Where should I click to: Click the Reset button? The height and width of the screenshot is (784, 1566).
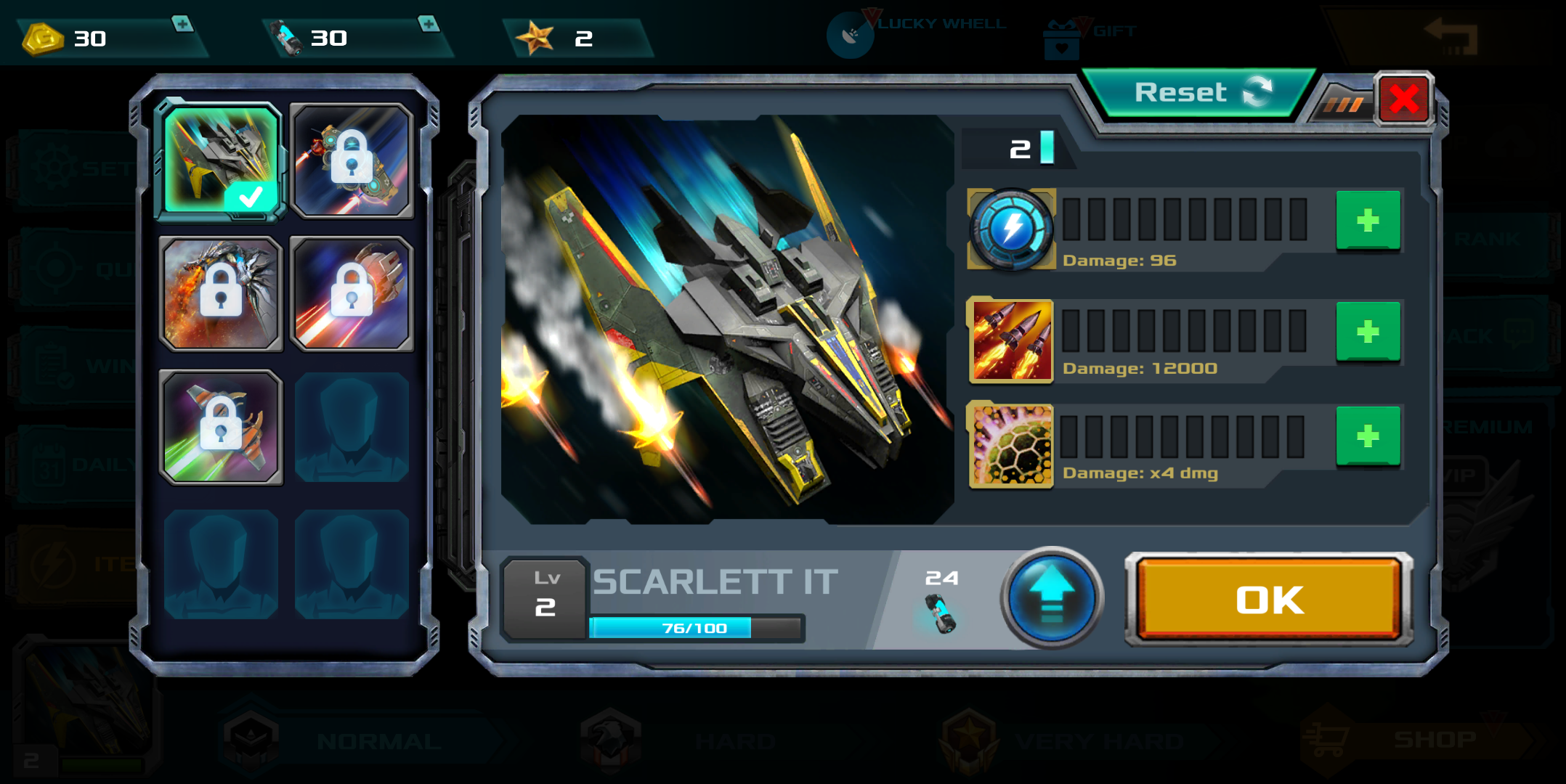1200,93
